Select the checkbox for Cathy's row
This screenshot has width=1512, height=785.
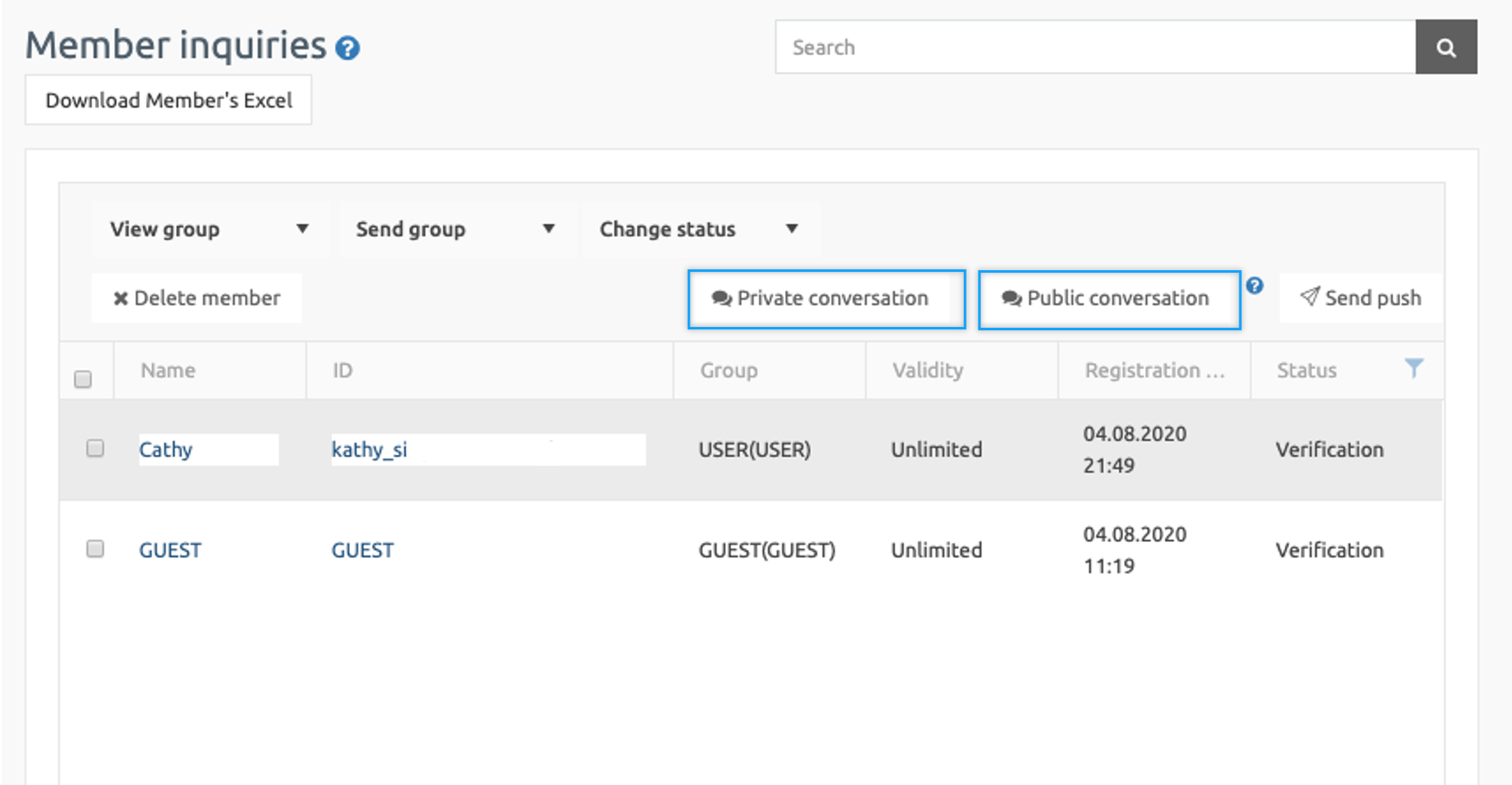pos(95,448)
